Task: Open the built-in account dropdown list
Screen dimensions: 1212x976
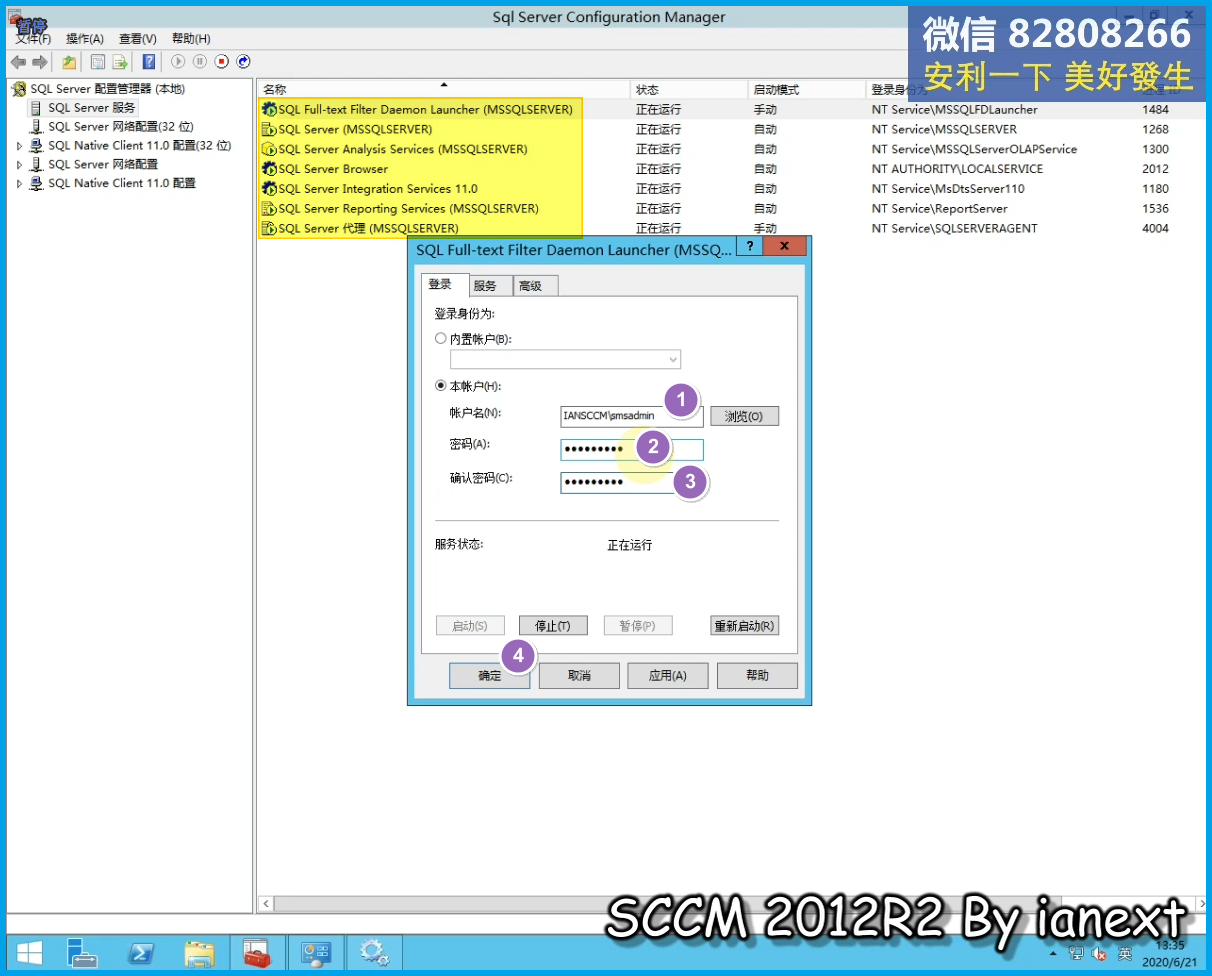Action: (x=673, y=359)
